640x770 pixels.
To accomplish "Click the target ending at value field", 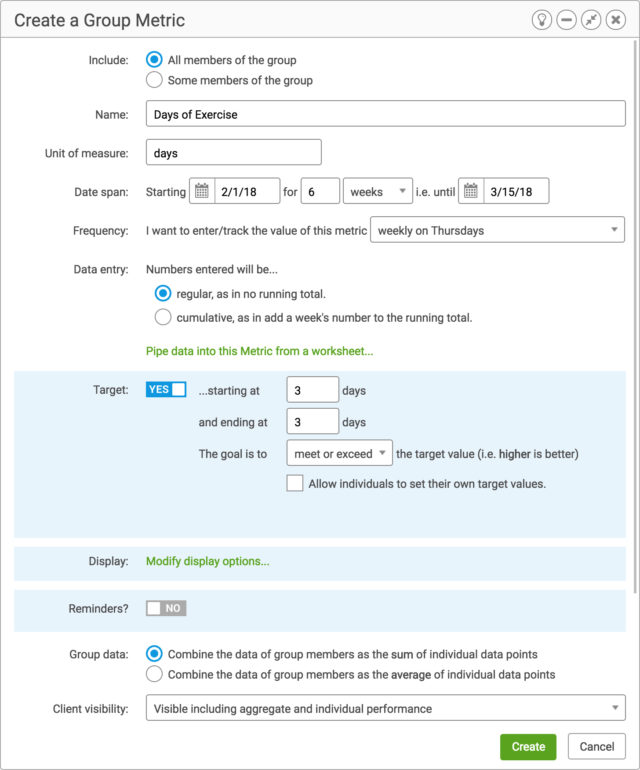I will (x=313, y=421).
